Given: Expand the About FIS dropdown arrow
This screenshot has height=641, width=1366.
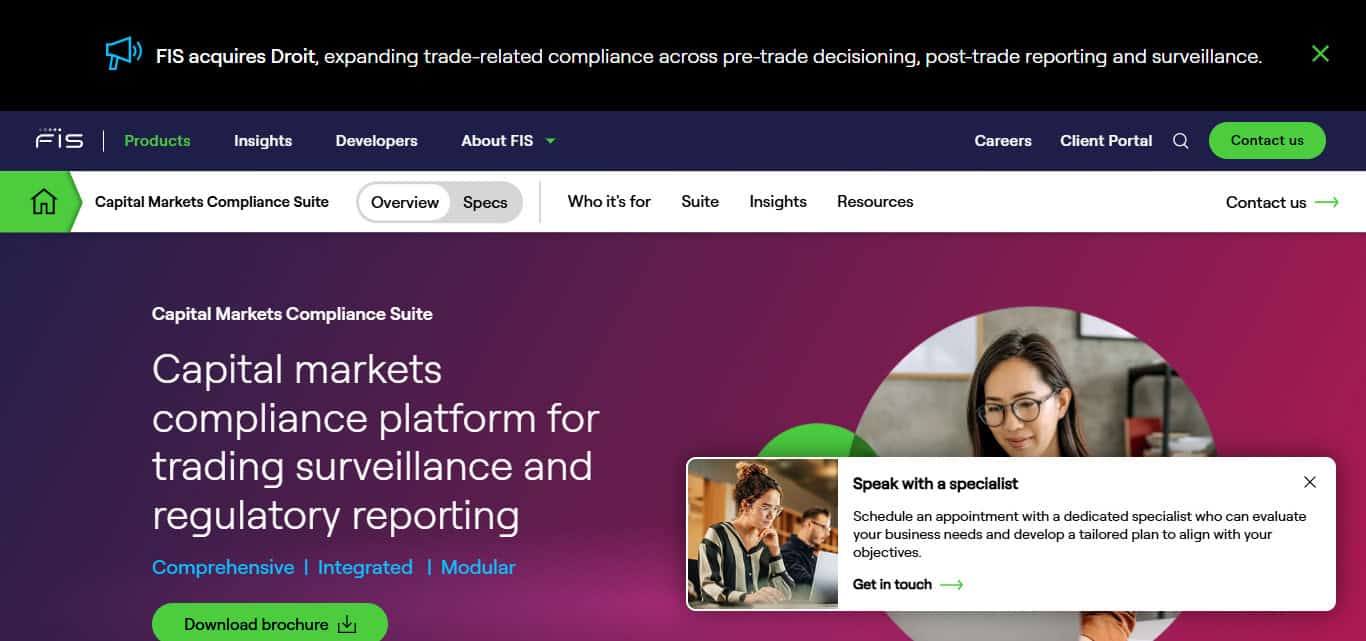Looking at the screenshot, I should point(550,141).
